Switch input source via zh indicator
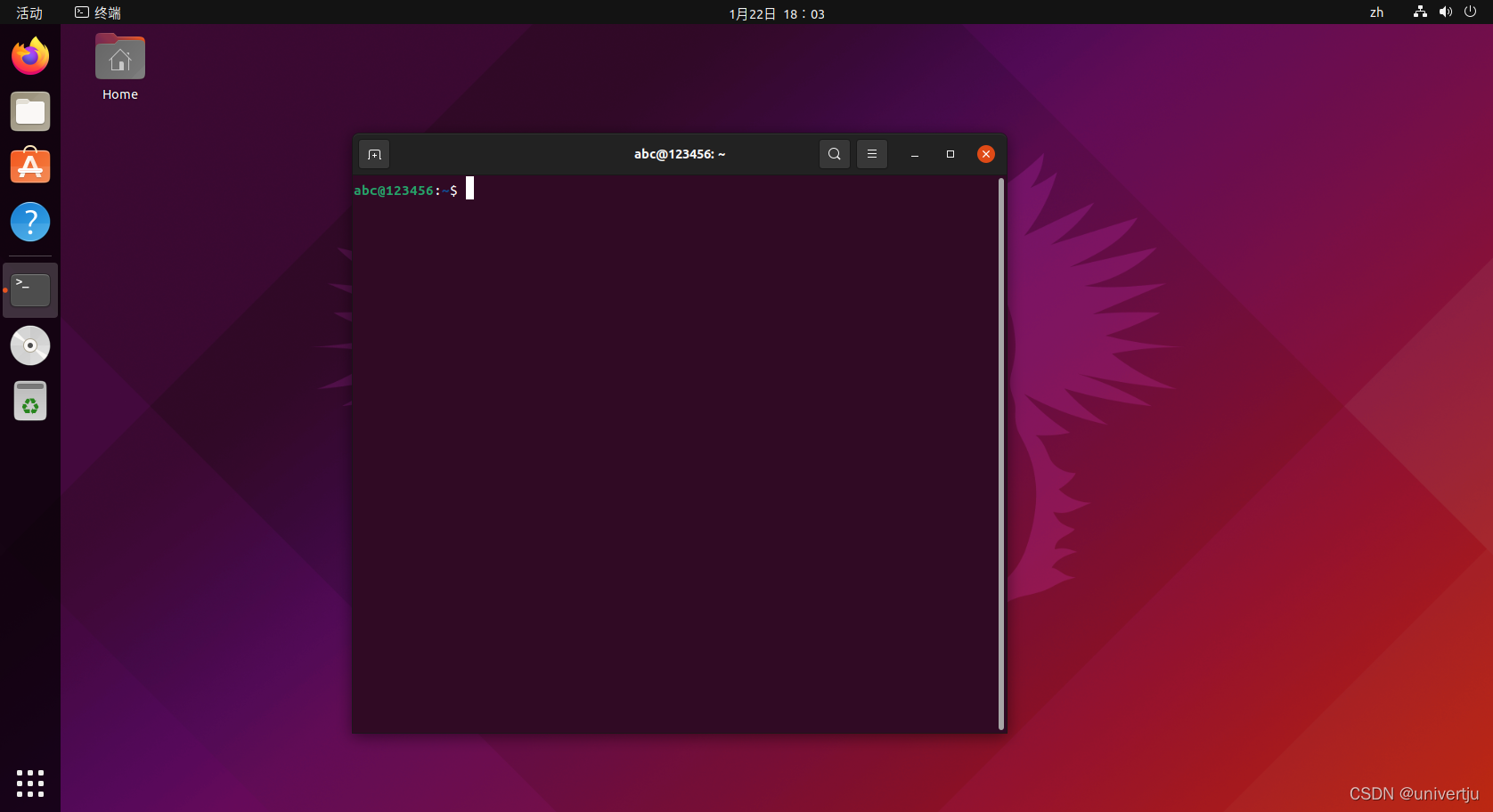The width and height of the screenshot is (1493, 812). [1376, 12]
